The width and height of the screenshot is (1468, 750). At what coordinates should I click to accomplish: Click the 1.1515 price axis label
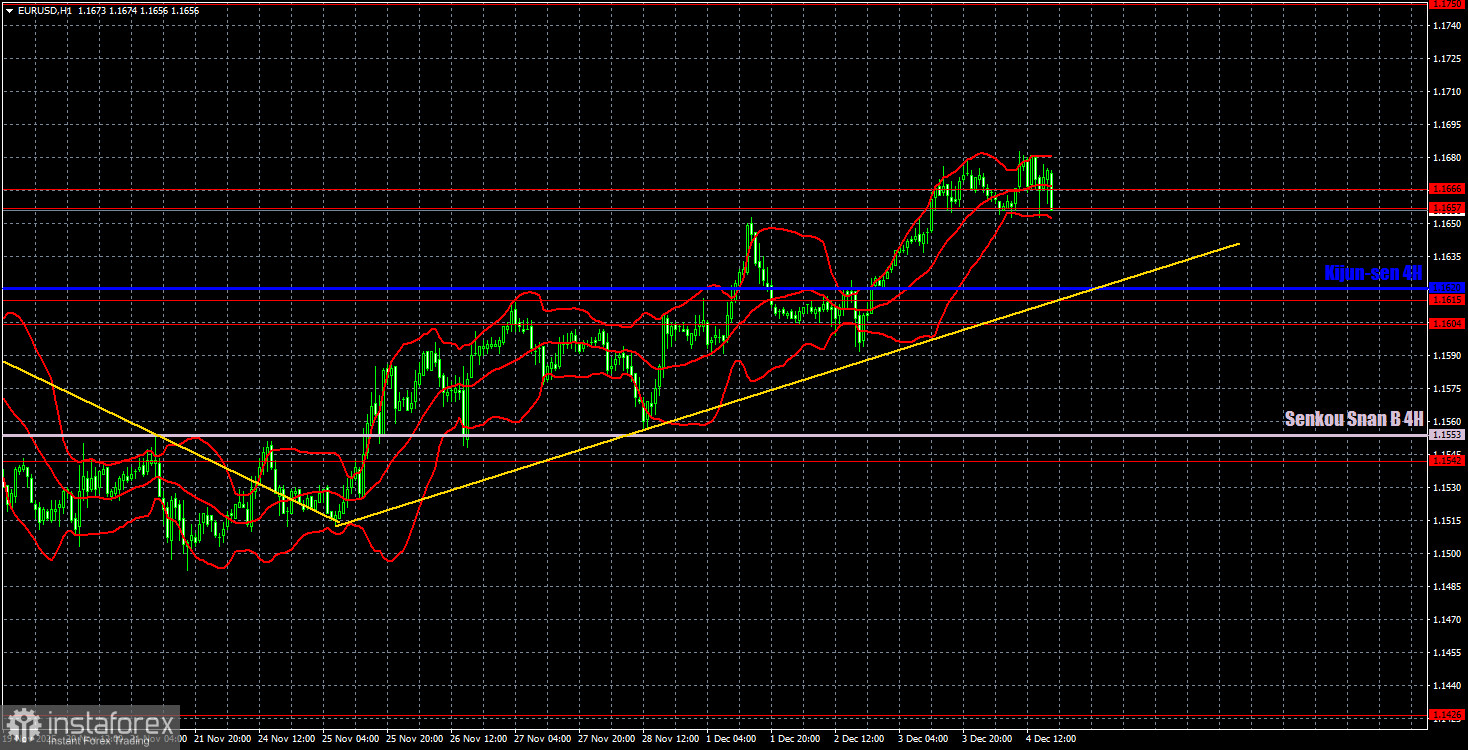click(1447, 520)
